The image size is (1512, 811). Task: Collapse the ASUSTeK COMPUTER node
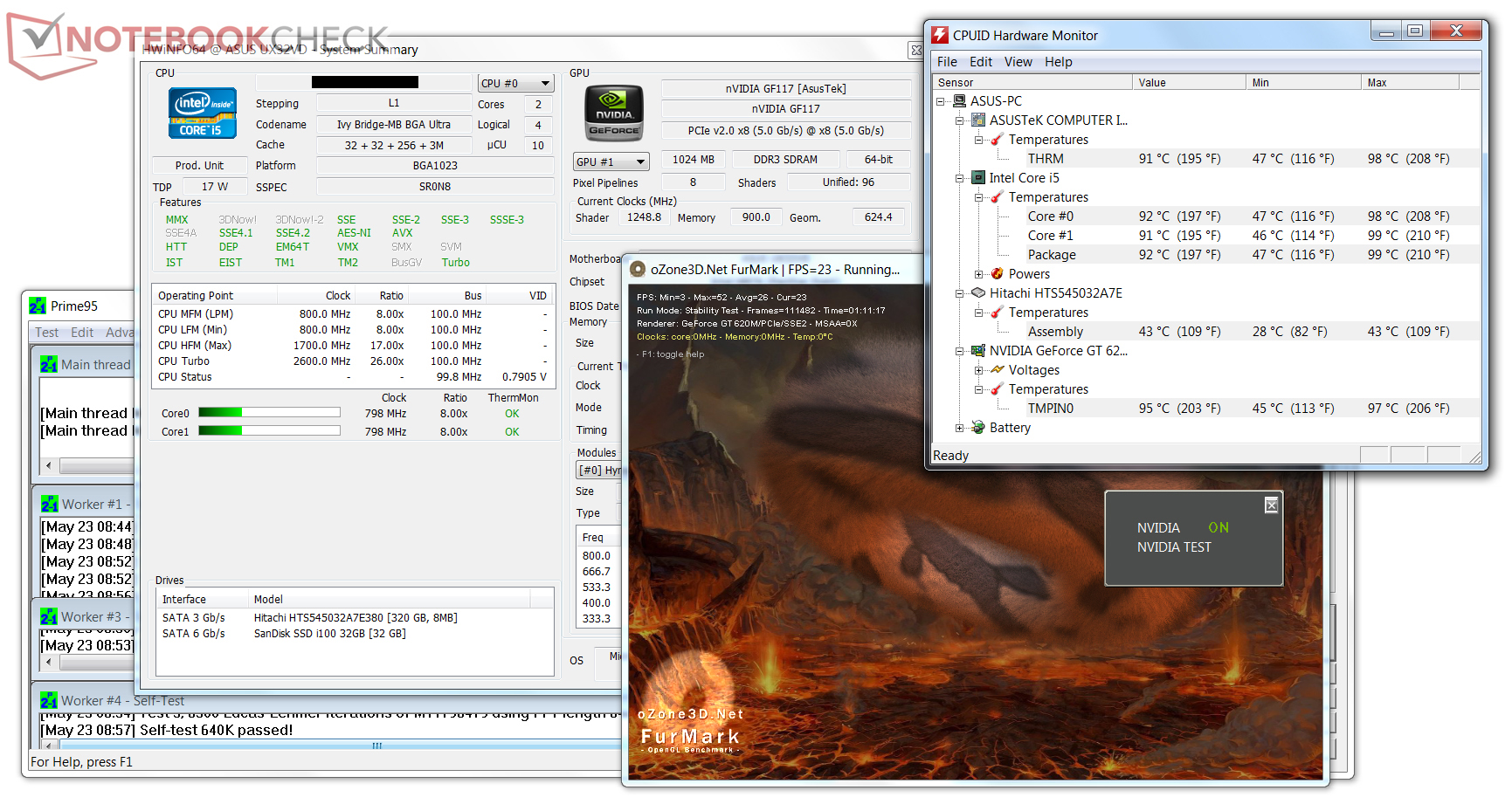[x=960, y=120]
